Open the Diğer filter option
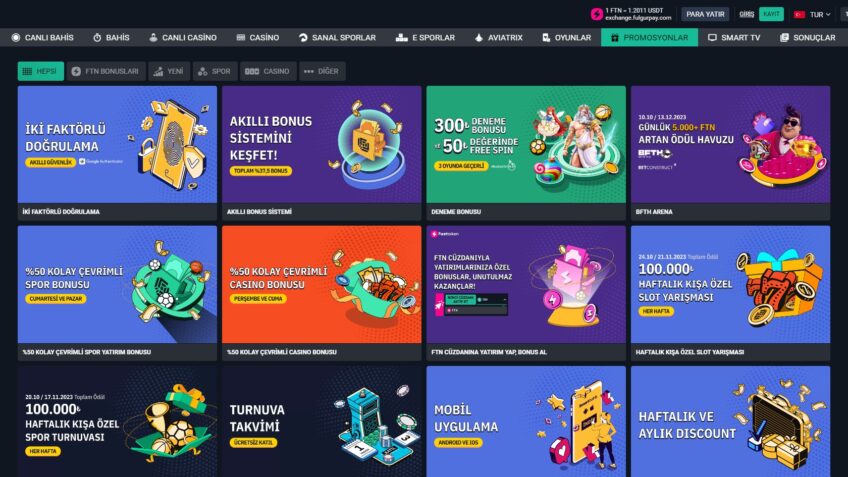Screen dimensions: 848x477 (322, 71)
